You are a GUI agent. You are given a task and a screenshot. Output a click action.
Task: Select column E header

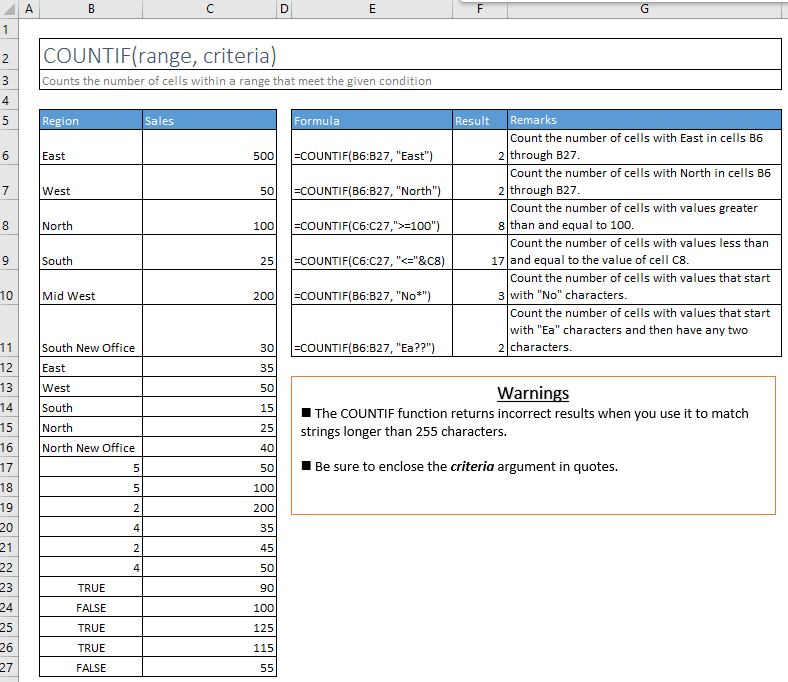tap(372, 9)
